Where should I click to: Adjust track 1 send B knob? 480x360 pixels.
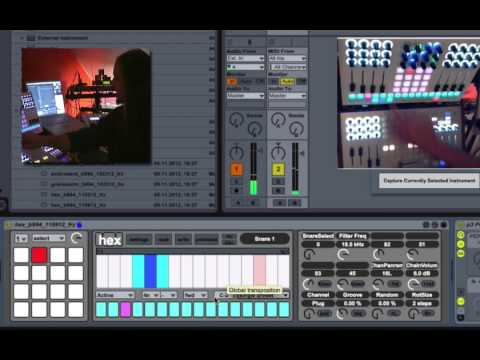tap(255, 129)
